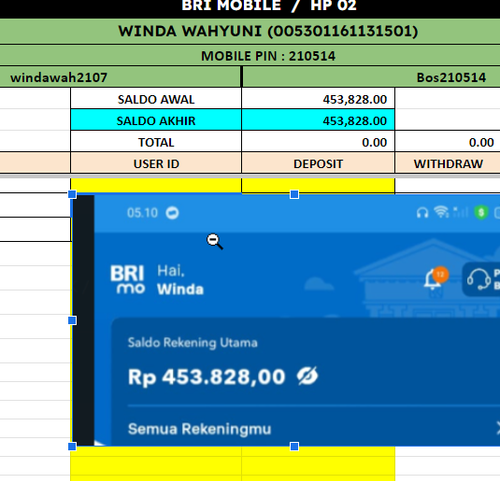500x481 pixels.
Task: Select the left-middle image resize handle
Action: point(72,321)
